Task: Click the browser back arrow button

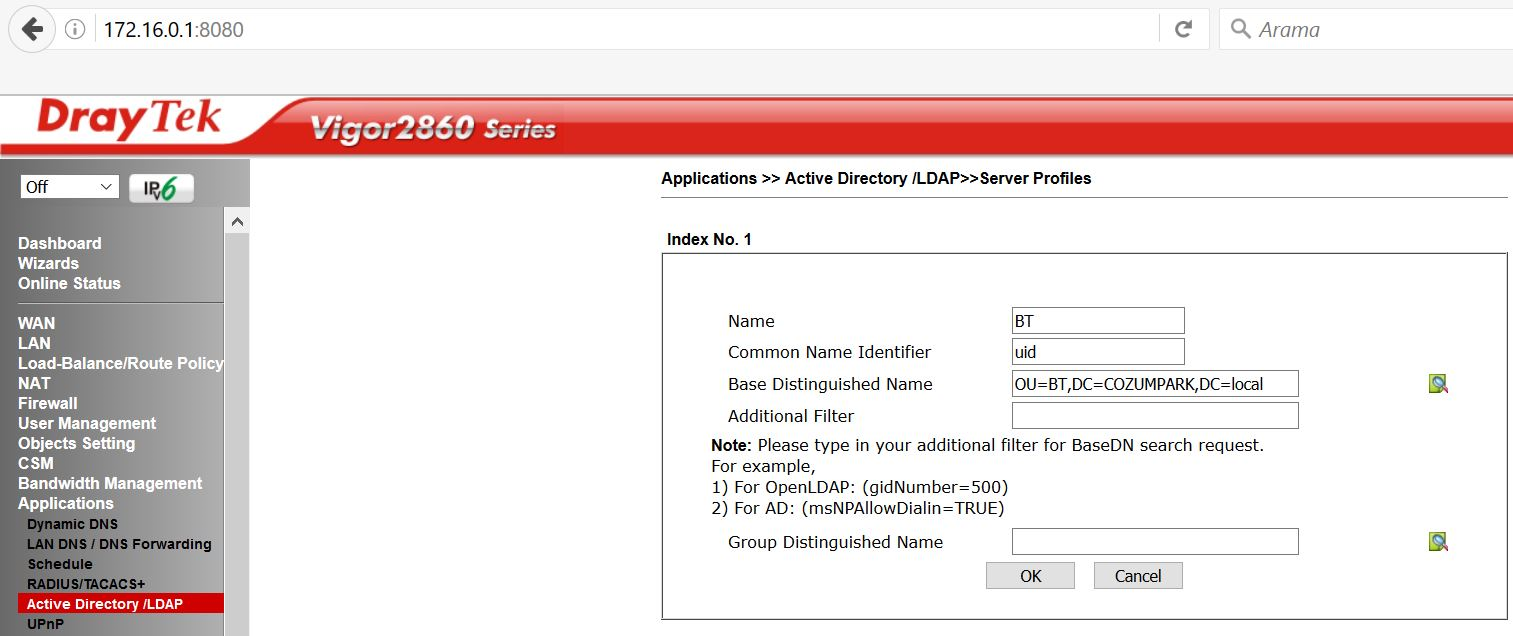Action: click(x=32, y=29)
